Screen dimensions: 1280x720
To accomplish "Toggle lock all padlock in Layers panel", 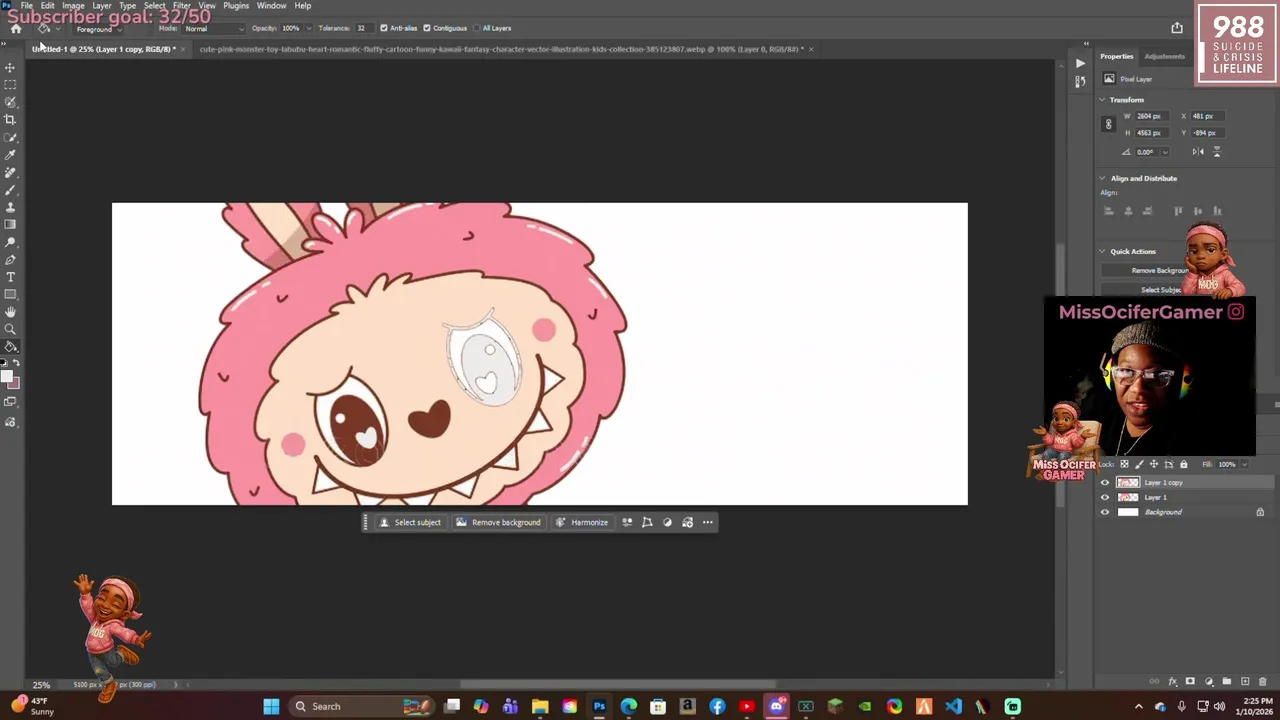I will coord(1184,464).
